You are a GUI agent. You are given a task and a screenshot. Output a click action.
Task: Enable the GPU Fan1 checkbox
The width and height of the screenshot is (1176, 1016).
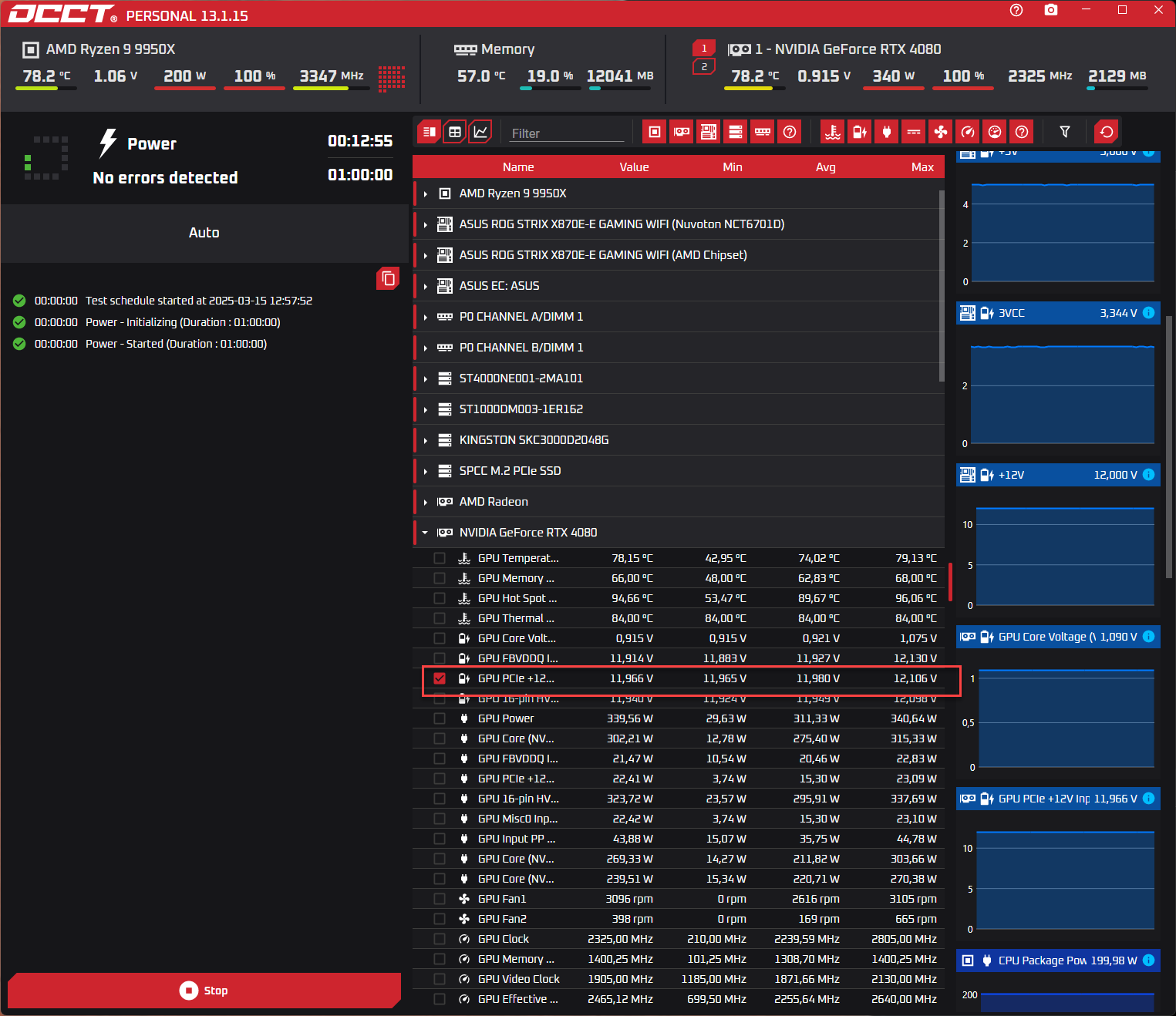(x=440, y=899)
